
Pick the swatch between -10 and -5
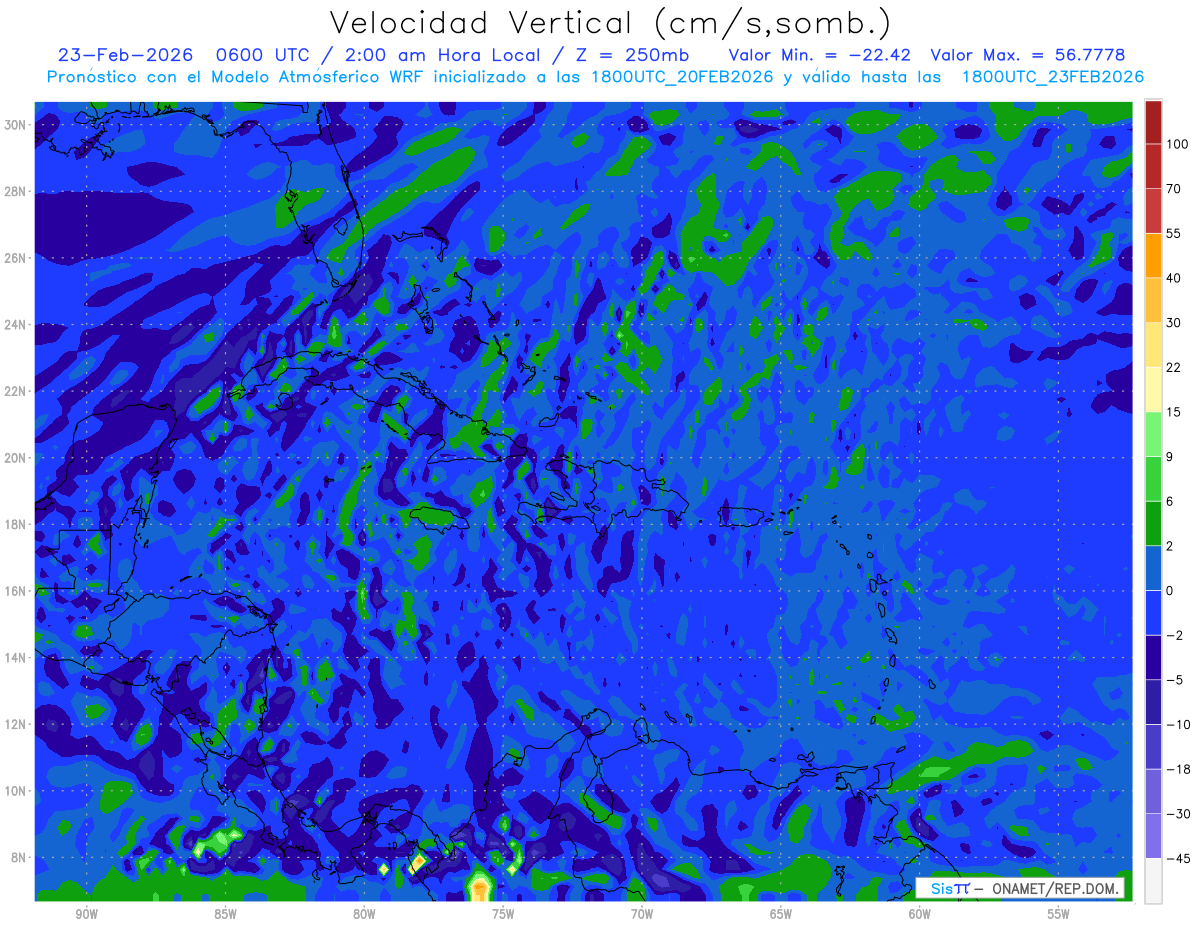(1153, 702)
